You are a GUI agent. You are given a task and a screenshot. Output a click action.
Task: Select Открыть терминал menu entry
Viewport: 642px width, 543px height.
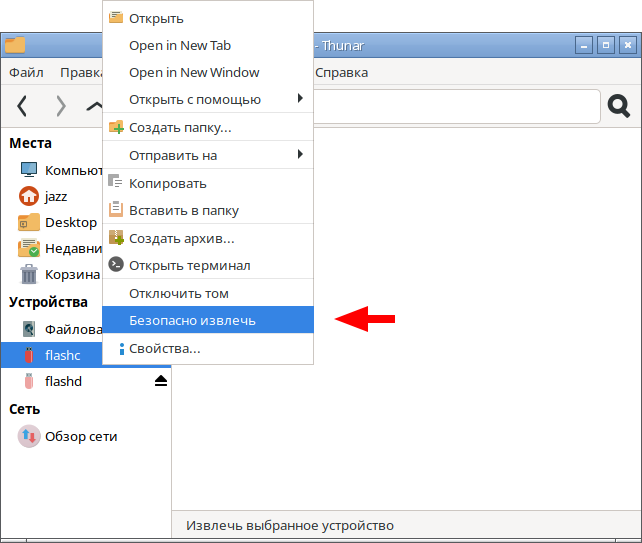(x=208, y=265)
